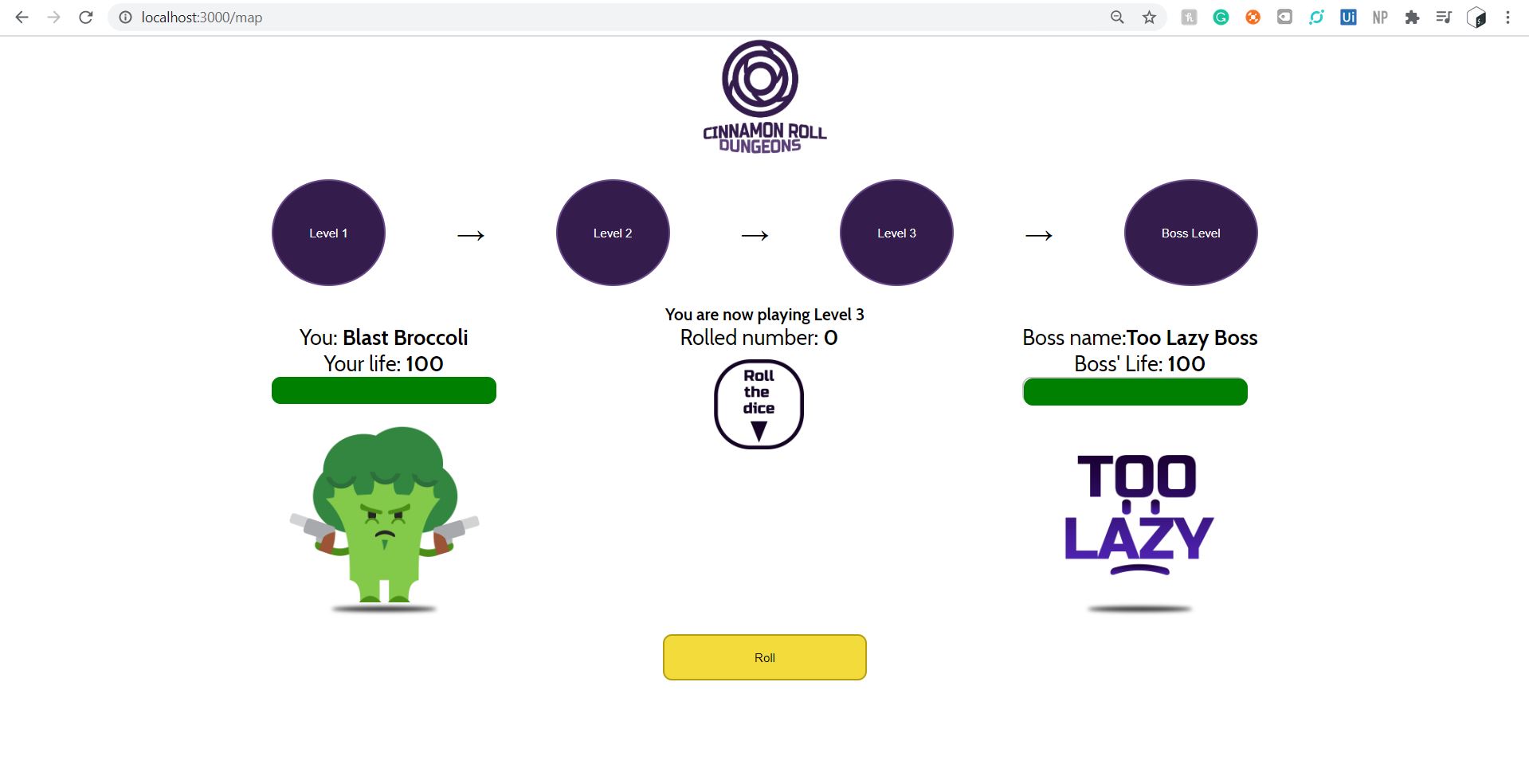
Task: Click the boss's green life bar
Action: click(1135, 392)
